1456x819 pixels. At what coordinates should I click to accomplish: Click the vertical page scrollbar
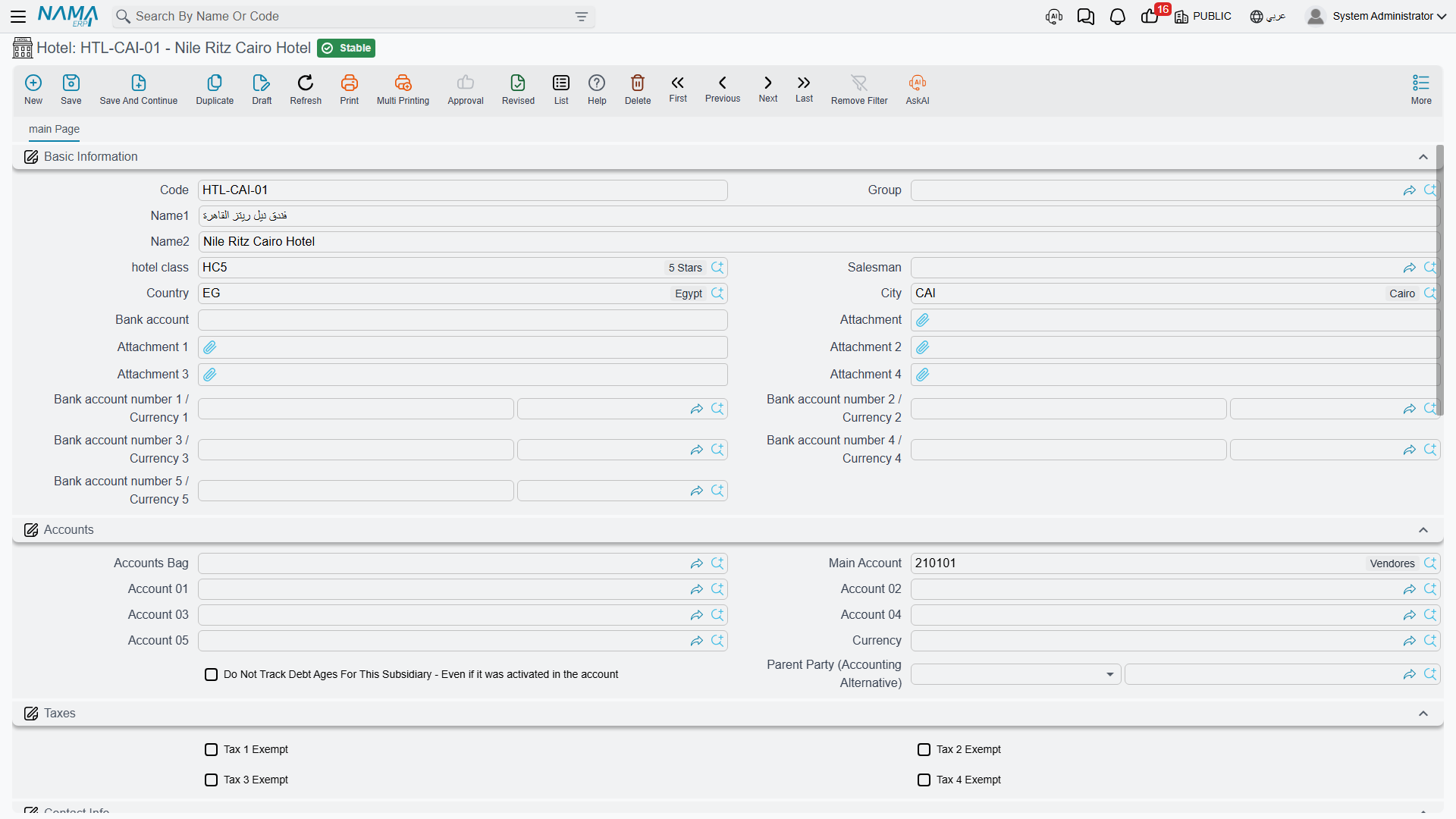[1439, 281]
